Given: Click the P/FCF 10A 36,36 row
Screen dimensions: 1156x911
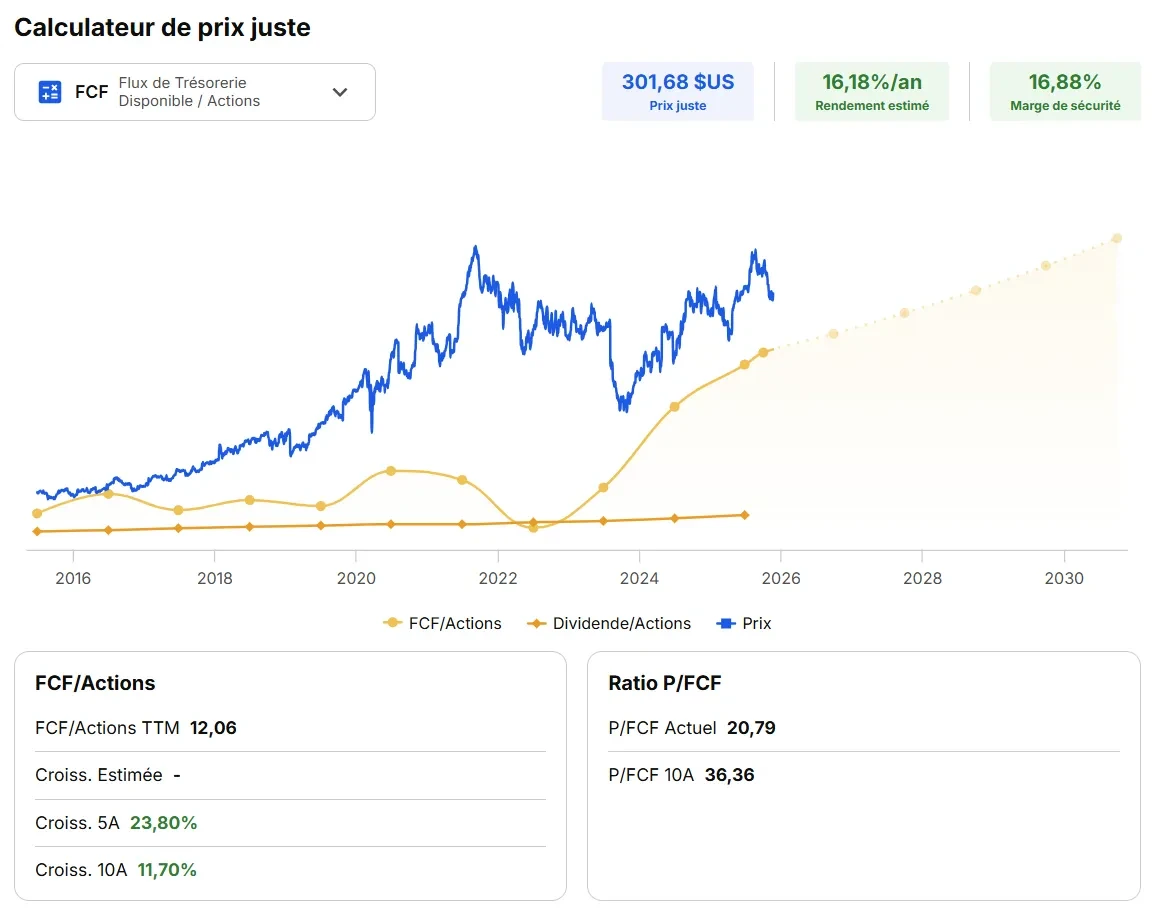Looking at the screenshot, I should [x=681, y=775].
